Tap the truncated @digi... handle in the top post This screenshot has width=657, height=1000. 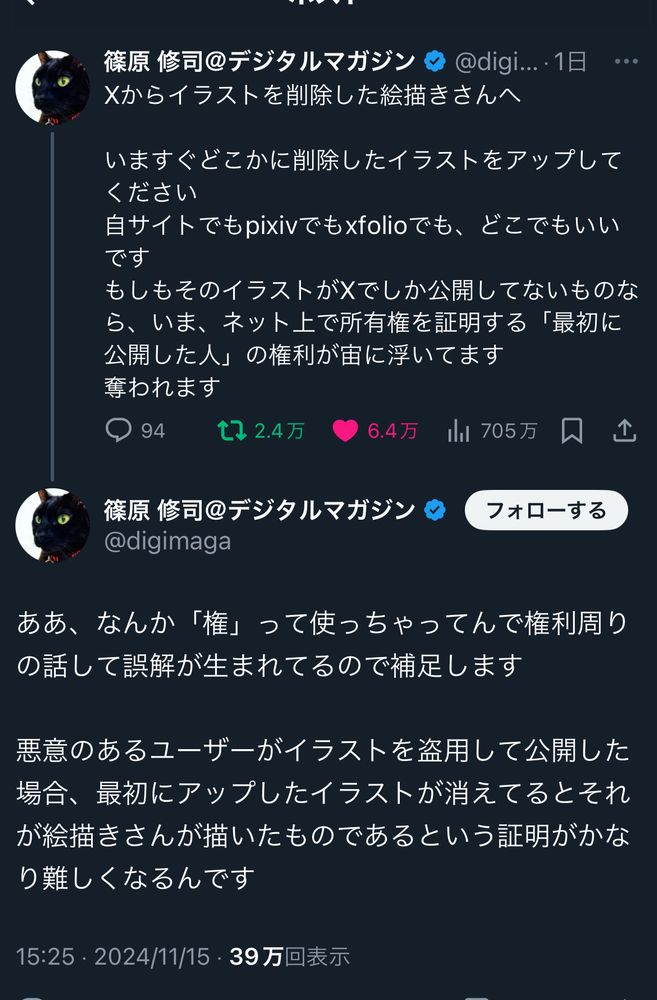(x=496, y=62)
